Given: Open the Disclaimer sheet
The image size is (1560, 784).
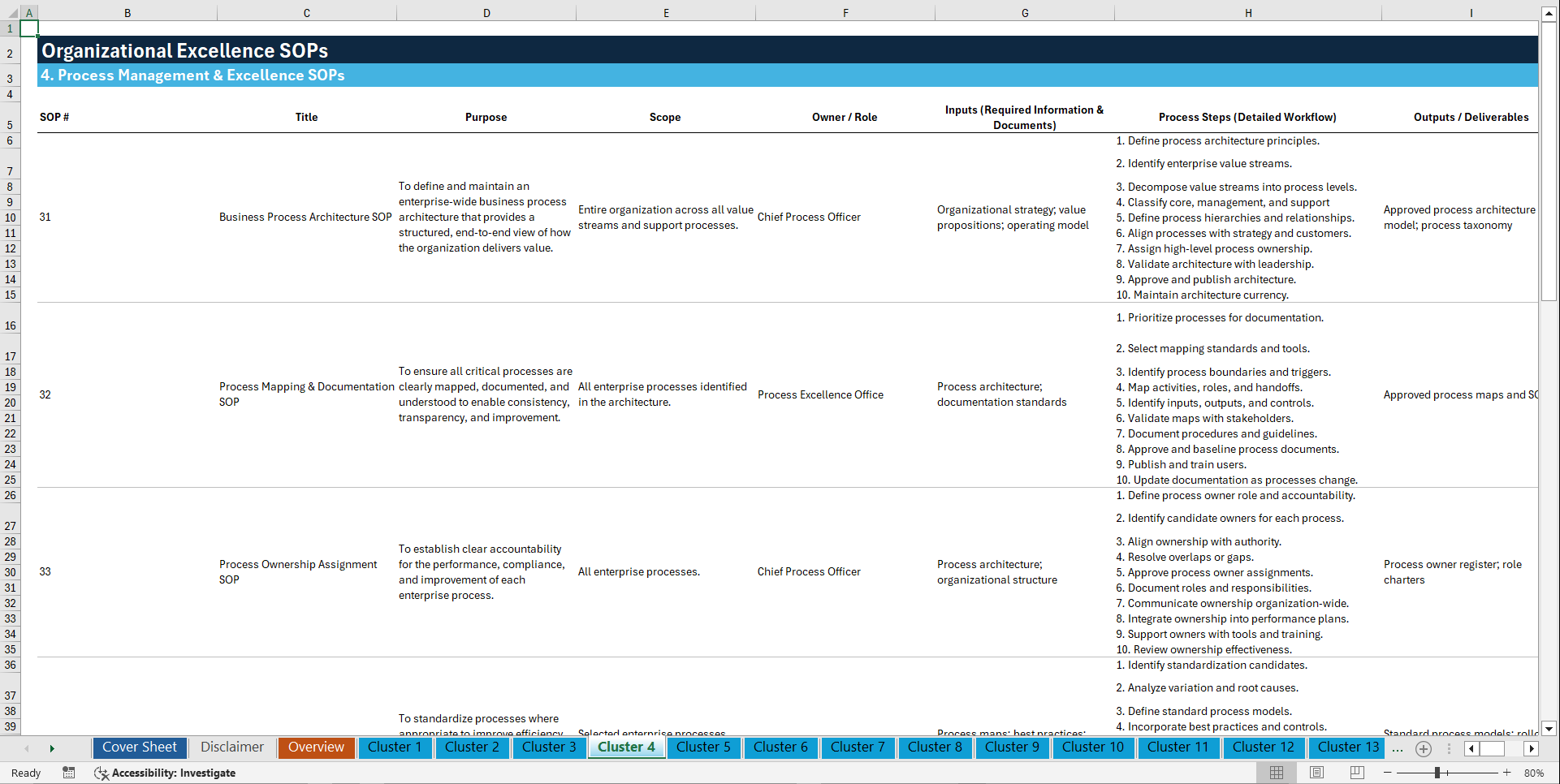Looking at the screenshot, I should click(x=231, y=747).
